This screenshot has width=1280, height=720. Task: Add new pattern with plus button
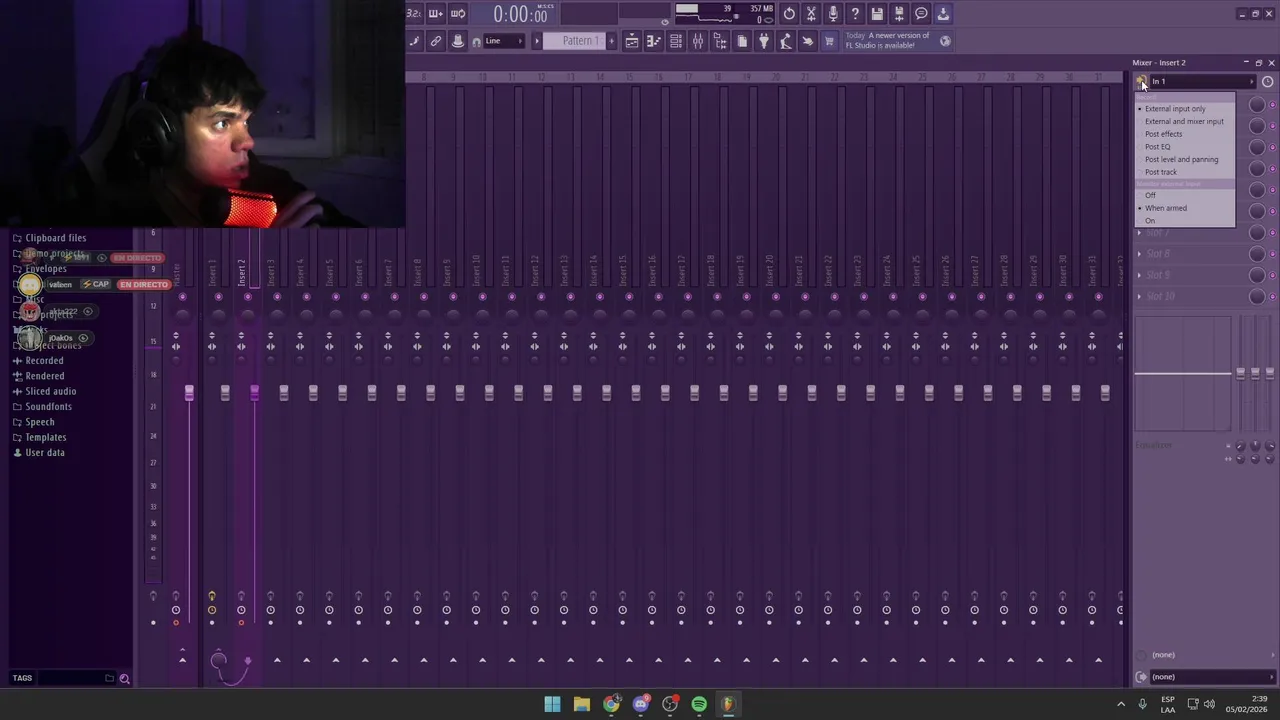click(x=612, y=41)
